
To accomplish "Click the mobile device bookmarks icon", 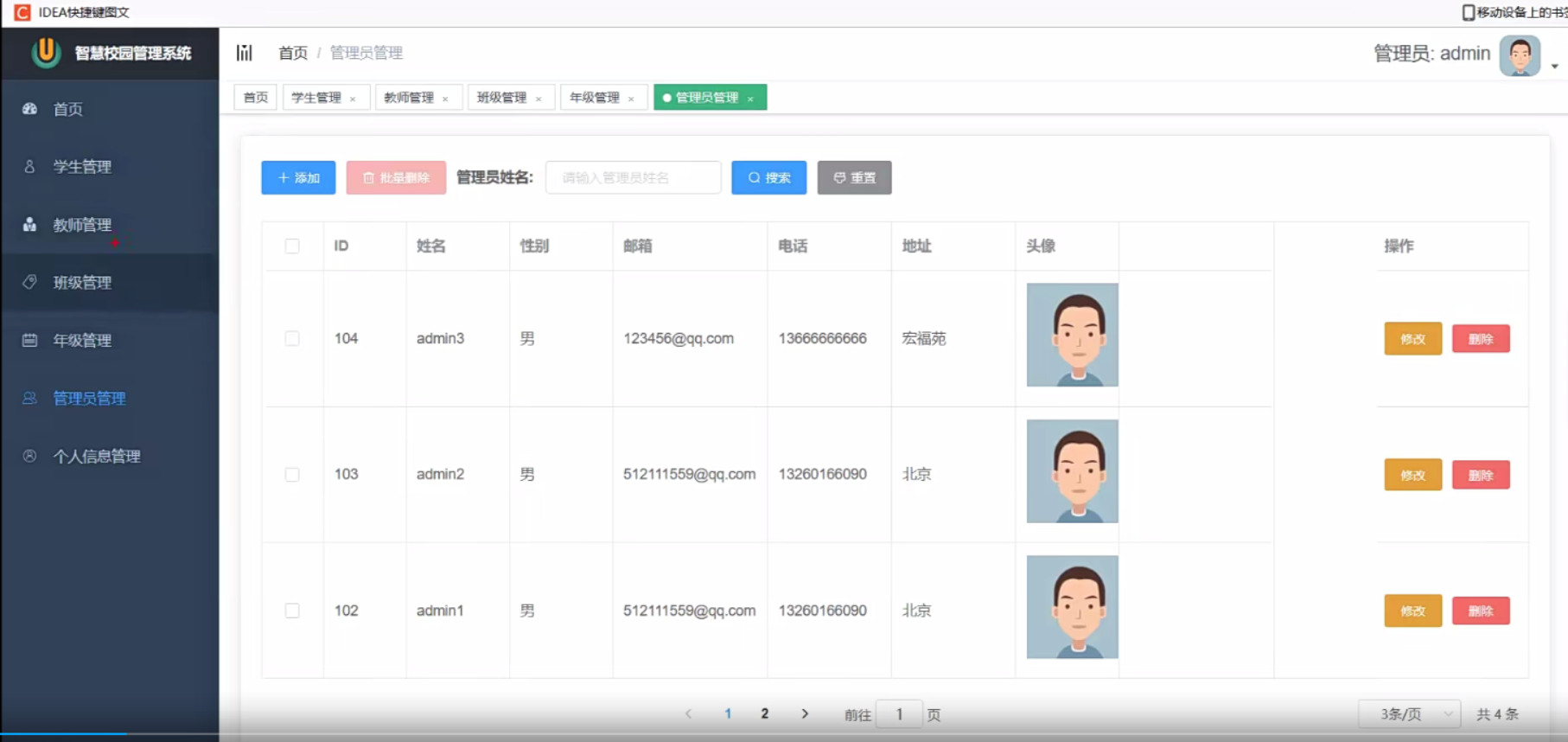I will tap(1468, 12).
